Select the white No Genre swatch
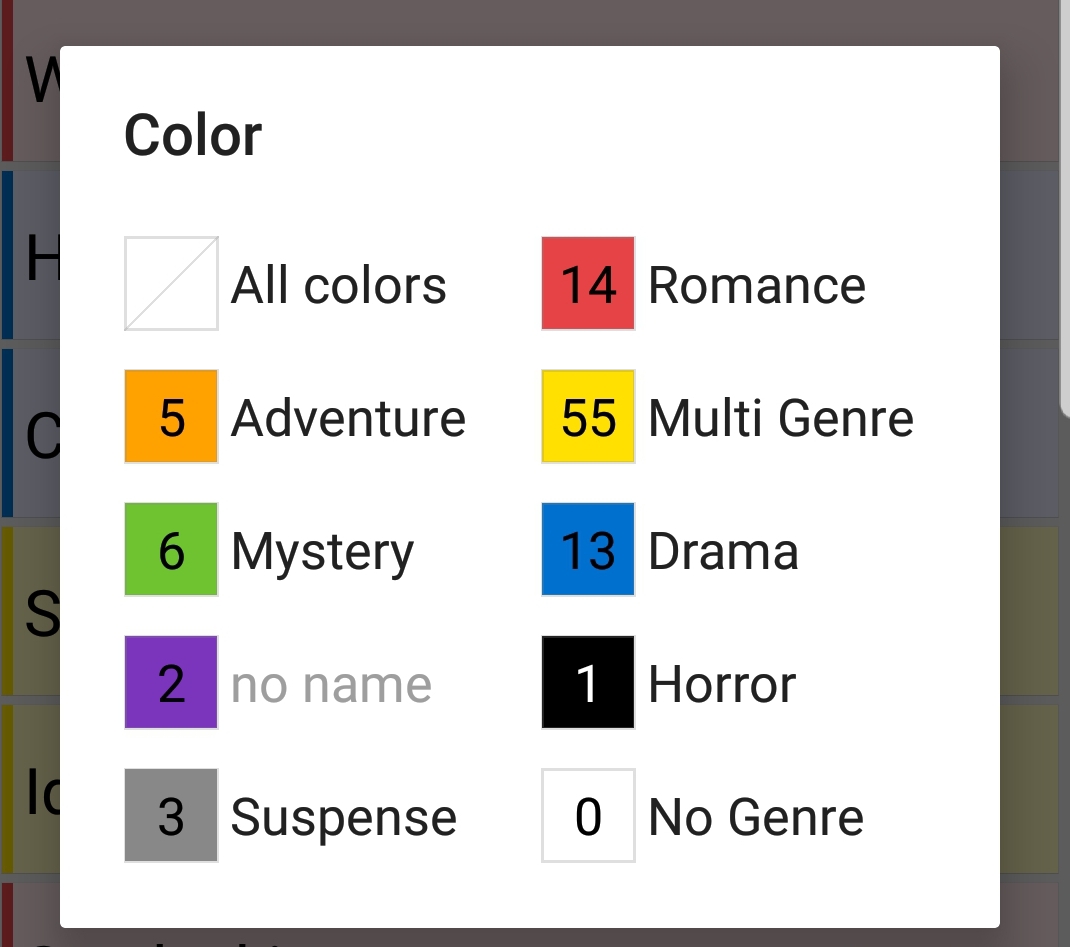Image resolution: width=1070 pixels, height=947 pixels. pyautogui.click(x=588, y=815)
